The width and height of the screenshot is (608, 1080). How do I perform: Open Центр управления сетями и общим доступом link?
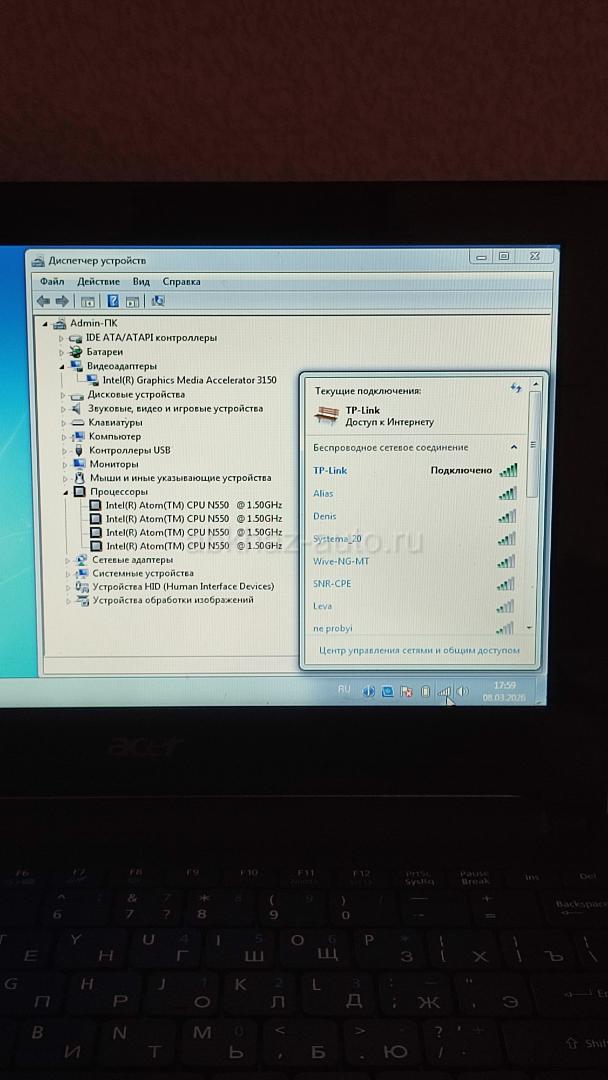[419, 650]
